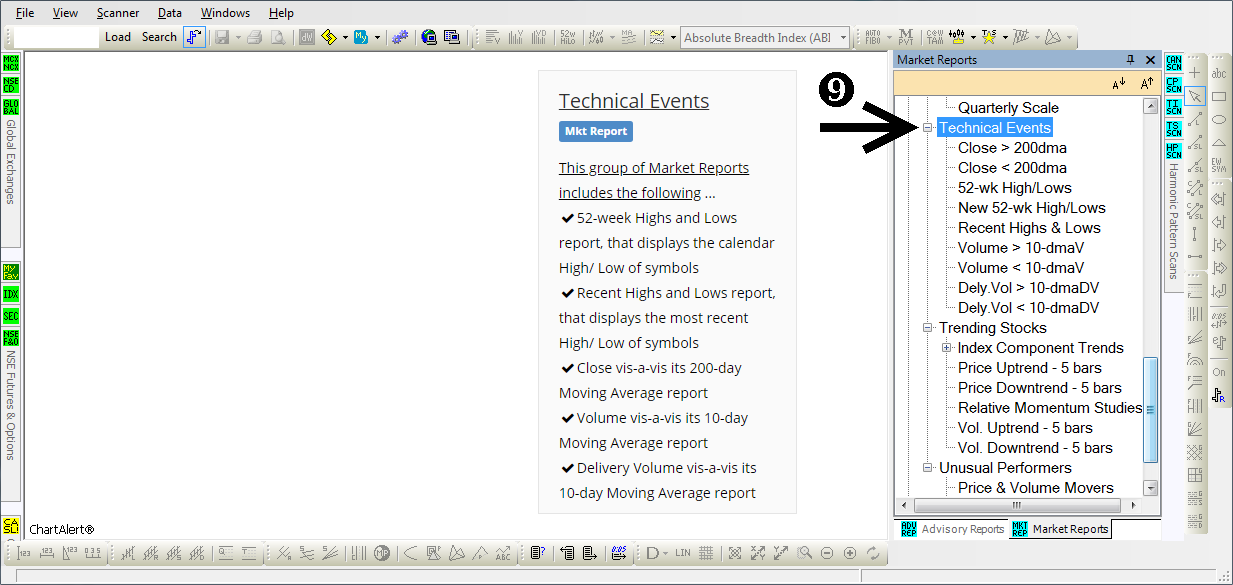Open the Scanner menu
1233x585 pixels.
tap(118, 13)
